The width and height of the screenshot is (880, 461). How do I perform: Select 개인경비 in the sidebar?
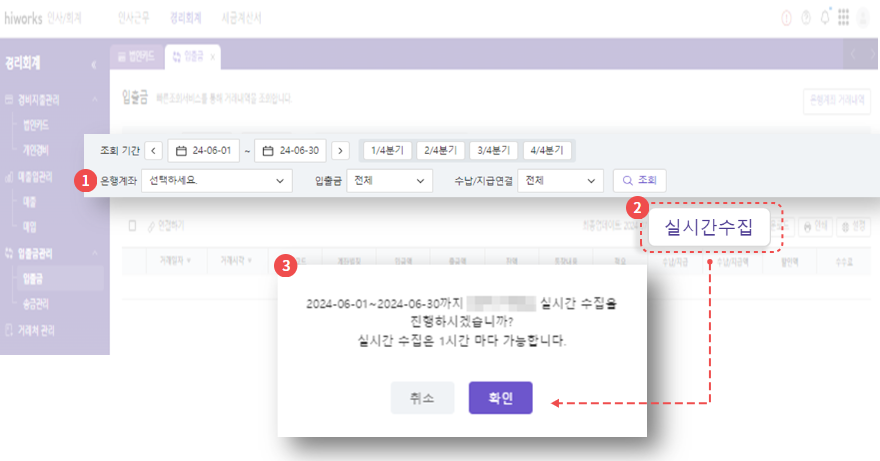pos(36,150)
